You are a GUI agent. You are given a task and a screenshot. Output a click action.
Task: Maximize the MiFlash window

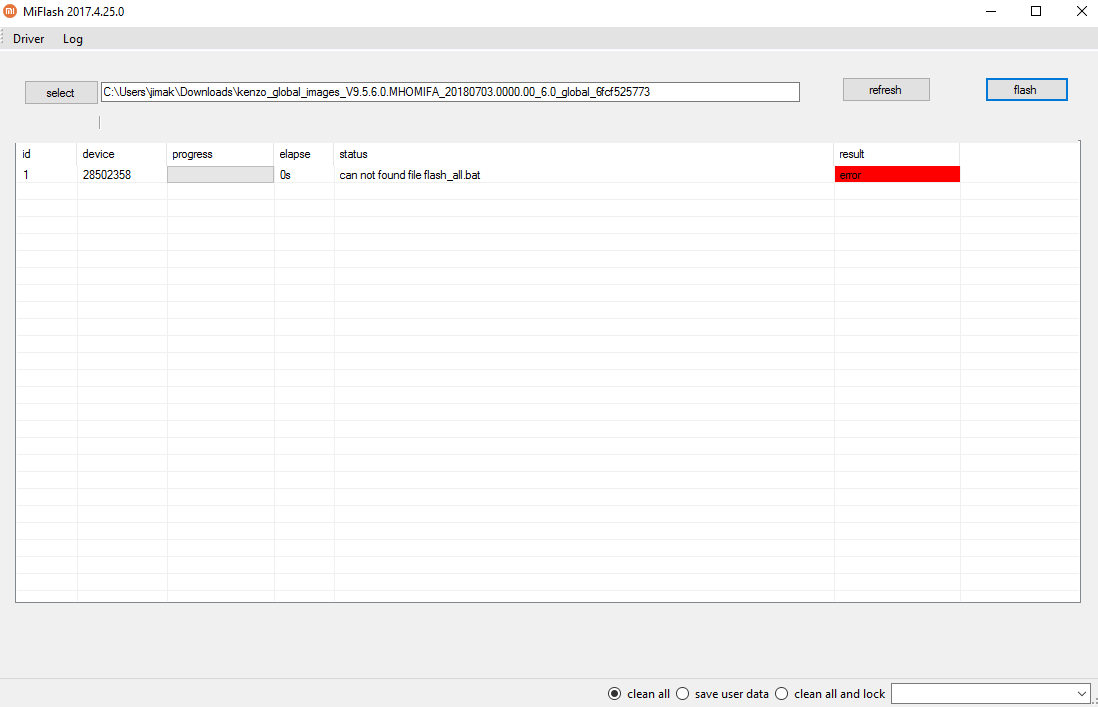pyautogui.click(x=1036, y=11)
